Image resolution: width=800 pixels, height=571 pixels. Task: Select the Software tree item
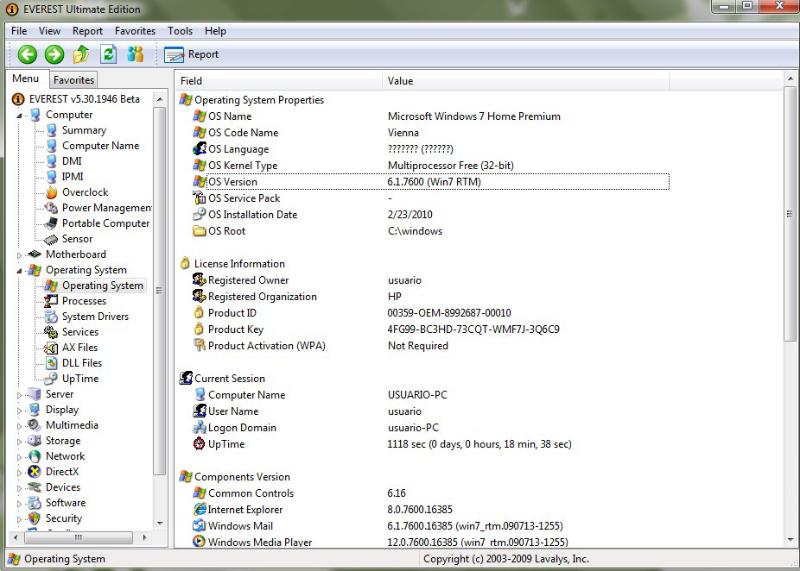pos(65,503)
